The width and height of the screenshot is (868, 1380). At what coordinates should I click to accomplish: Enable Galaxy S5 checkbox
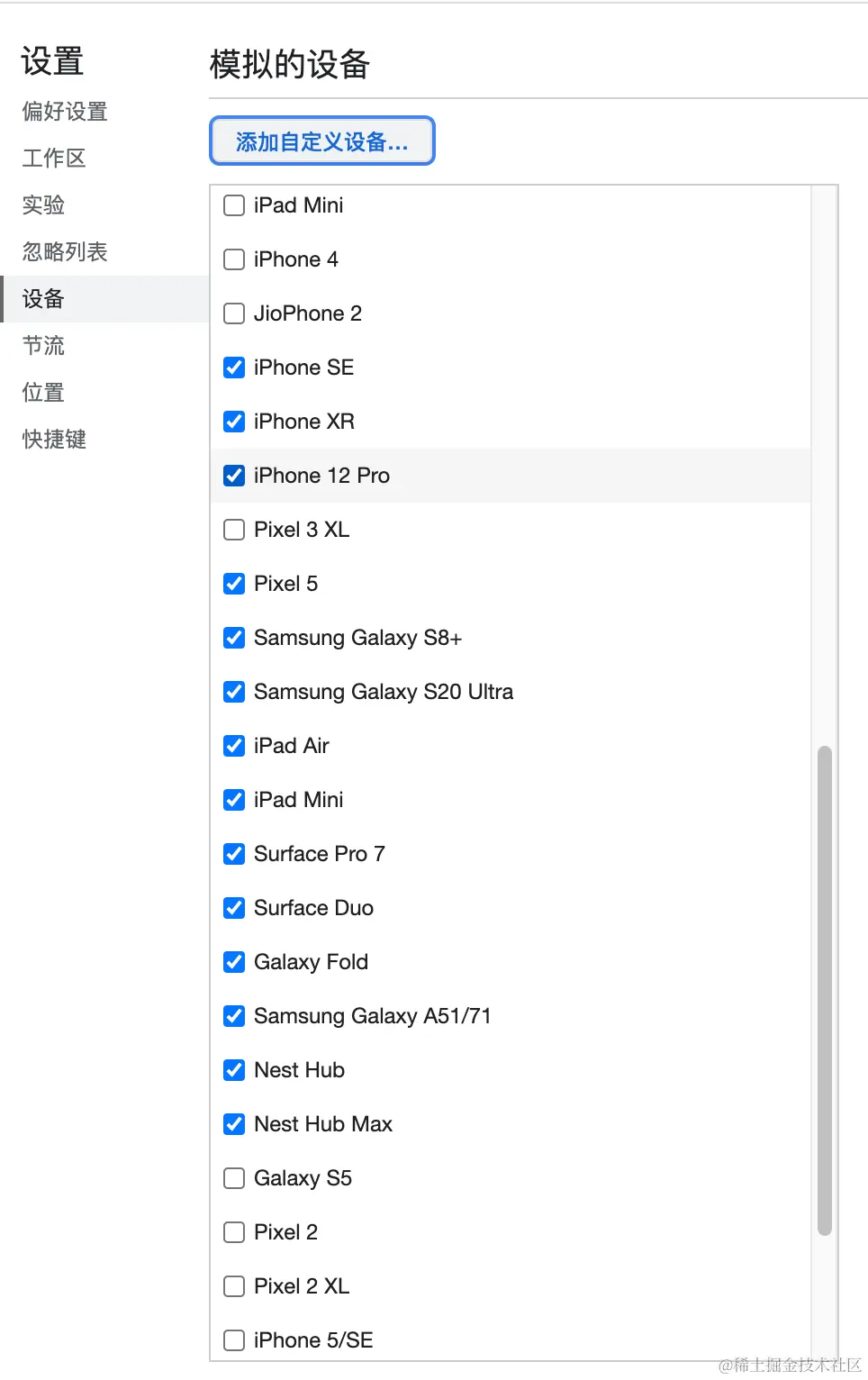pos(234,1178)
